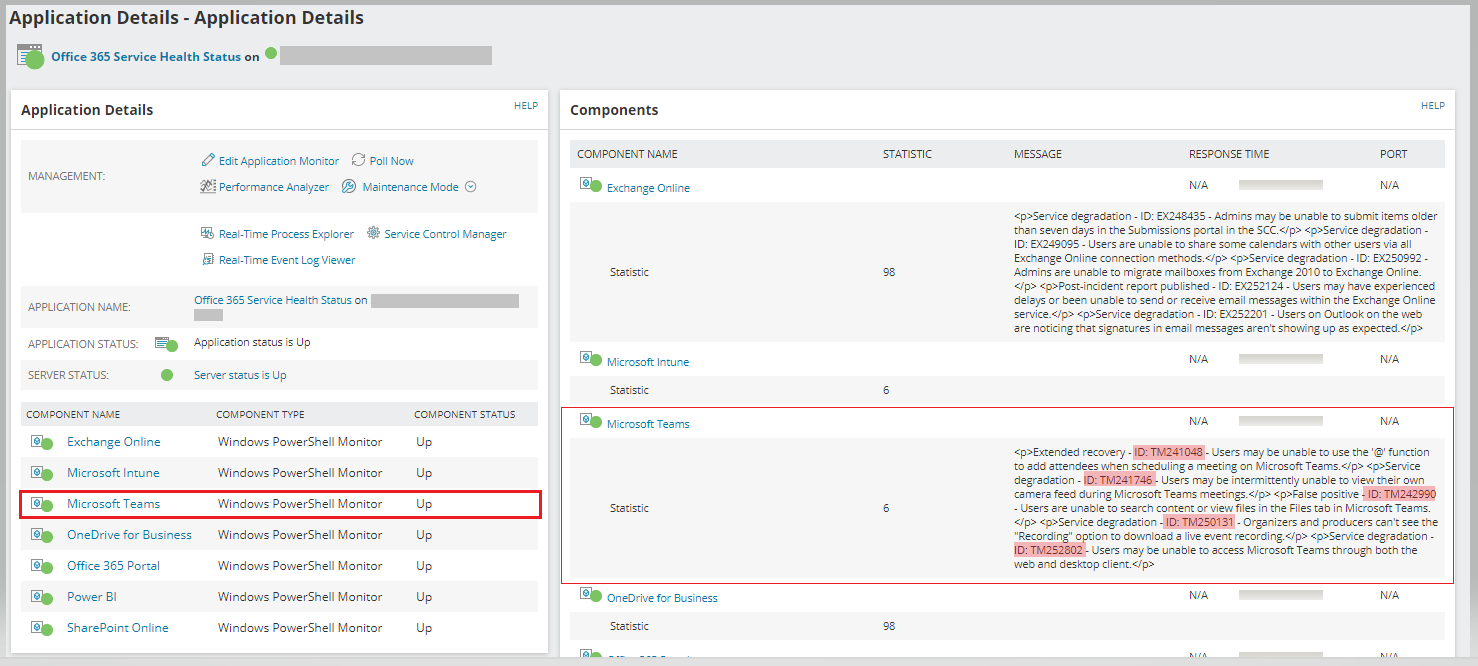Open the OneDrive for Business link in the left list

(x=129, y=535)
